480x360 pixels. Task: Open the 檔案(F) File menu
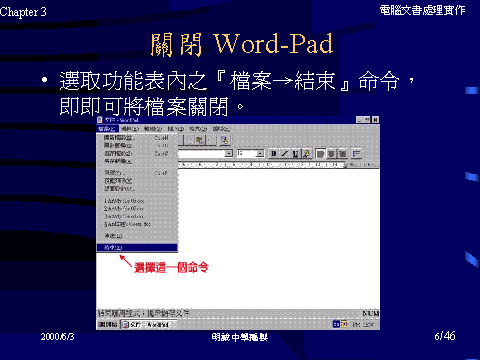(x=106, y=129)
